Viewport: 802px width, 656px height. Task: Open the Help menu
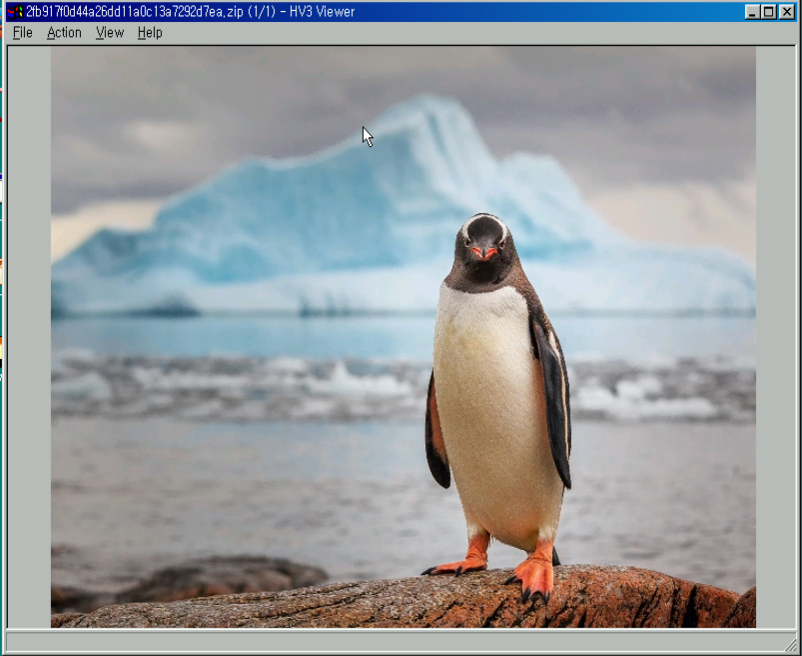coord(150,33)
